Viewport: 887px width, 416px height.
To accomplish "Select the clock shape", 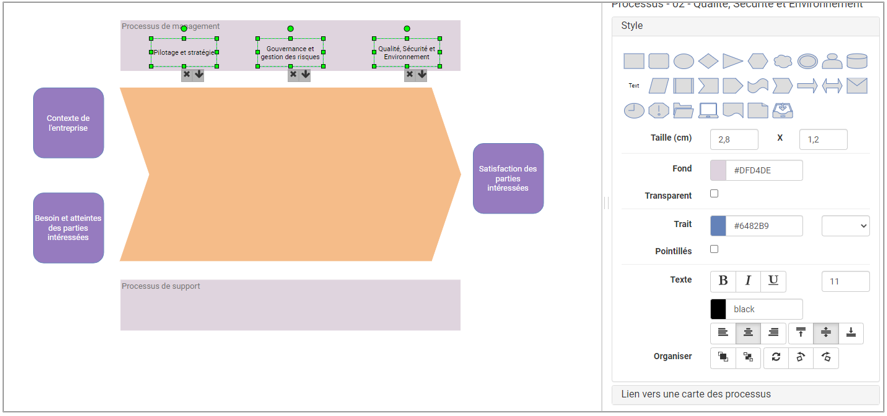I will tap(634, 111).
